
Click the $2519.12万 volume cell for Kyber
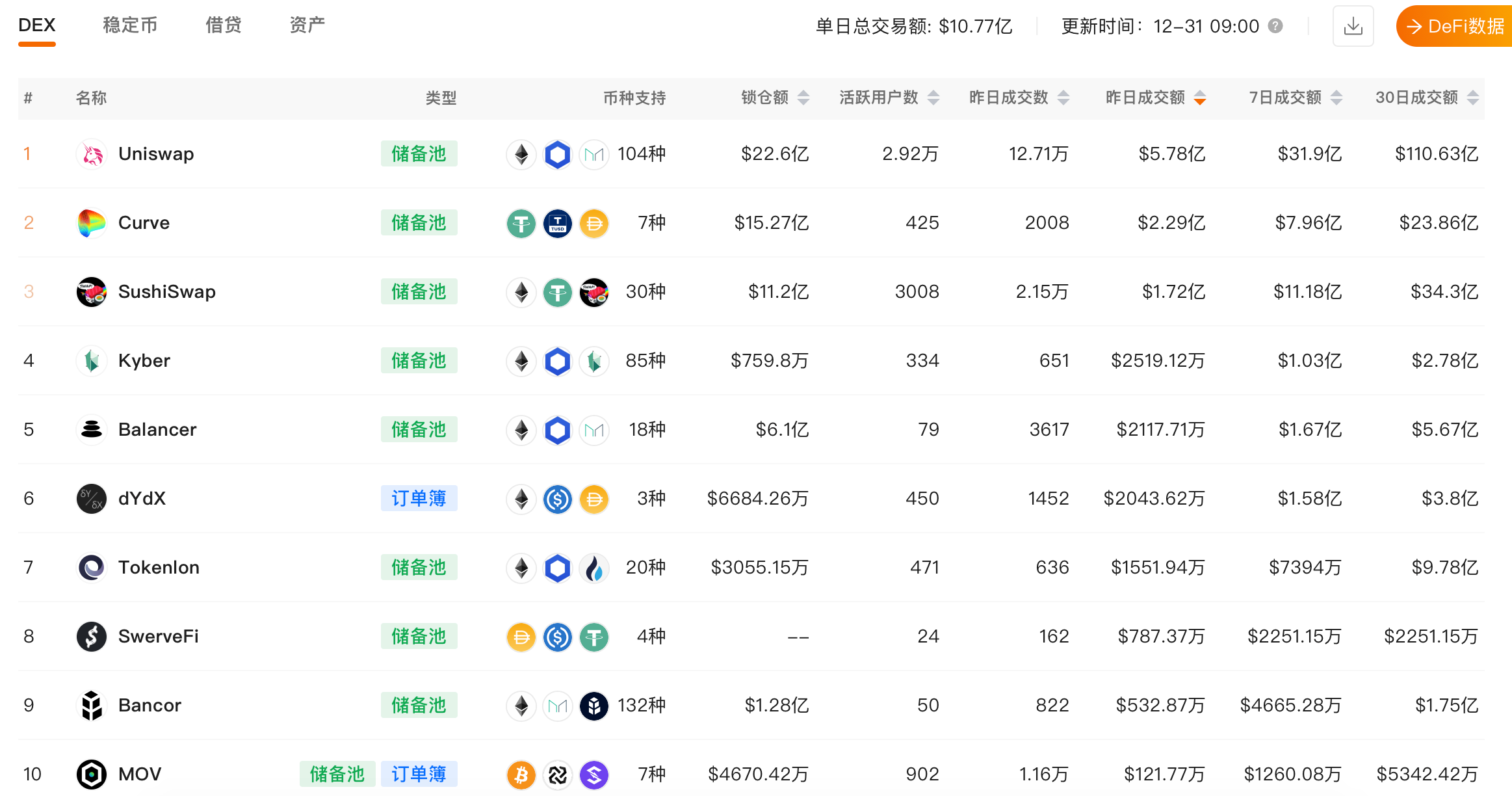pyautogui.click(x=1158, y=361)
